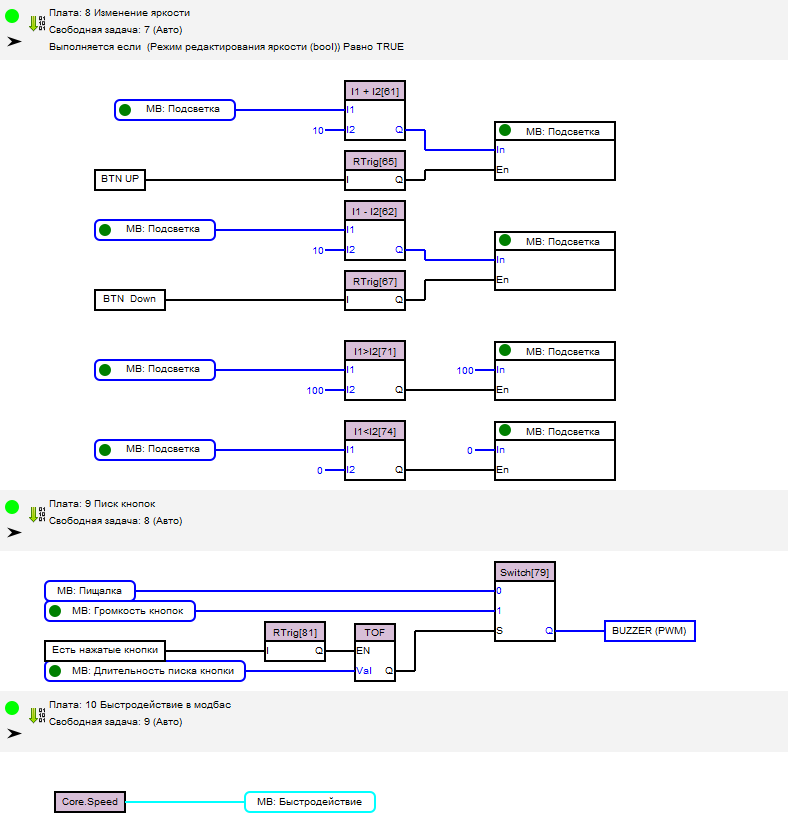Select the I1 + I2[61] adder block header
This screenshot has width=788, height=839.
[x=375, y=91]
